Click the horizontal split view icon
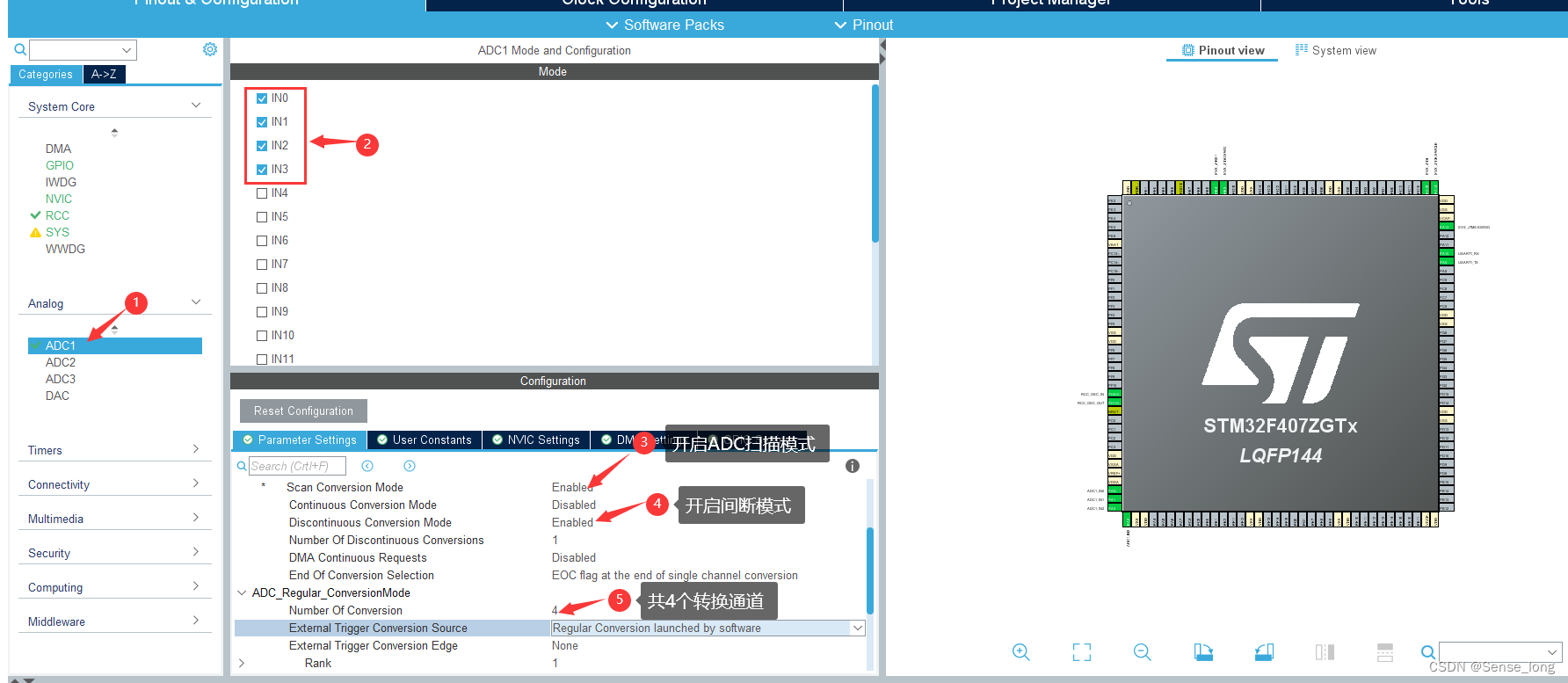 [x=1385, y=651]
